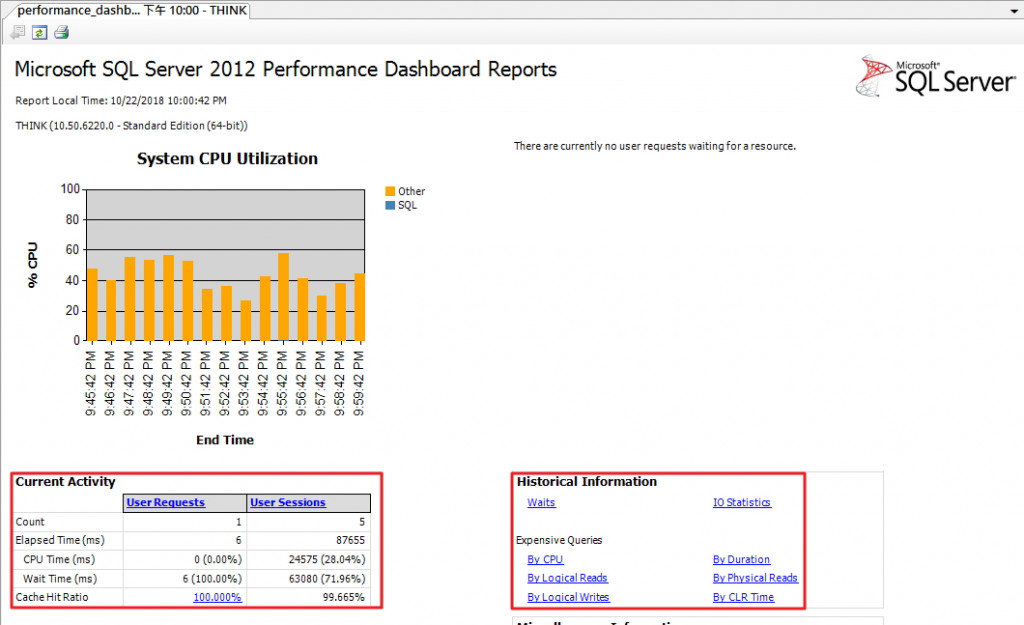View expensive queries By Logical Writes

tap(568, 597)
